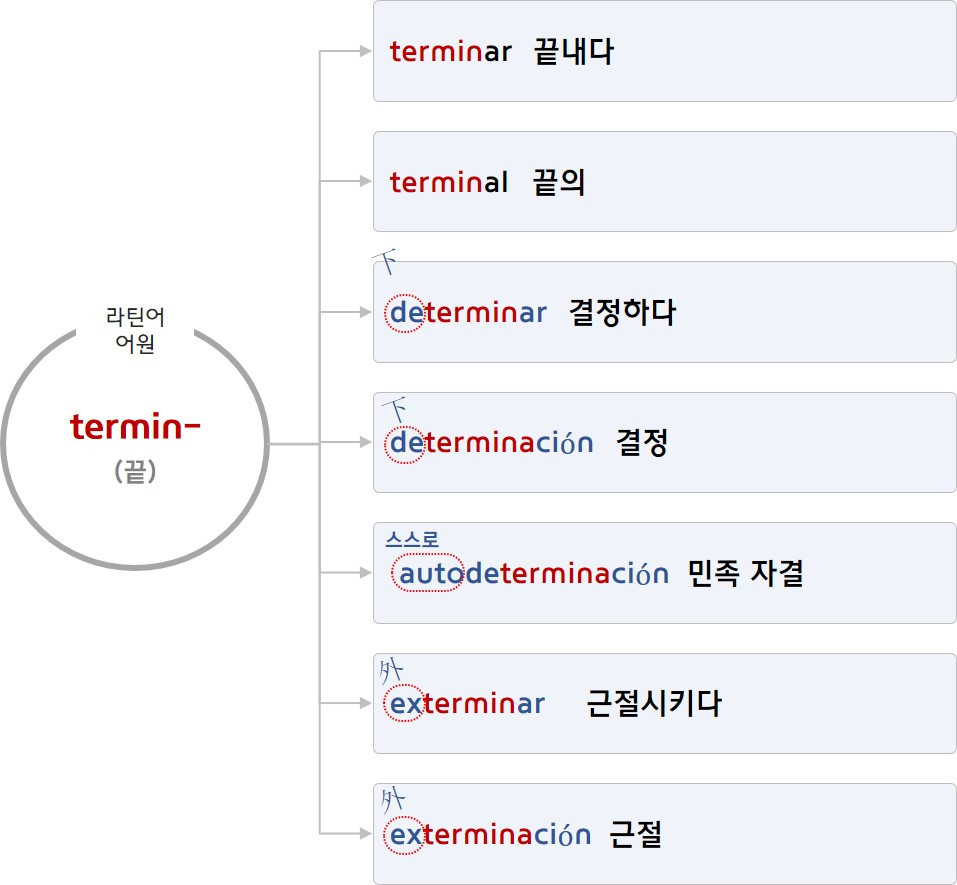Click the 근절시키다 meaning text

[654, 703]
